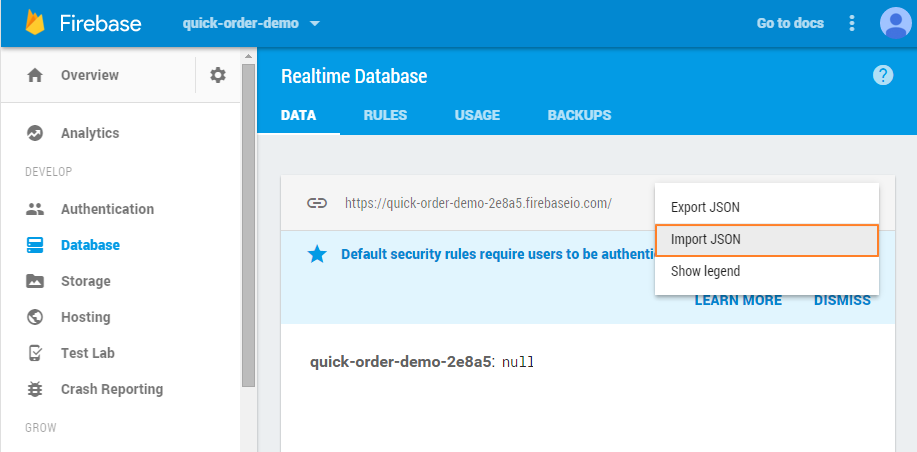Open the quick-order-demo project dropdown arrow
The width and height of the screenshot is (917, 452).
[x=315, y=24]
